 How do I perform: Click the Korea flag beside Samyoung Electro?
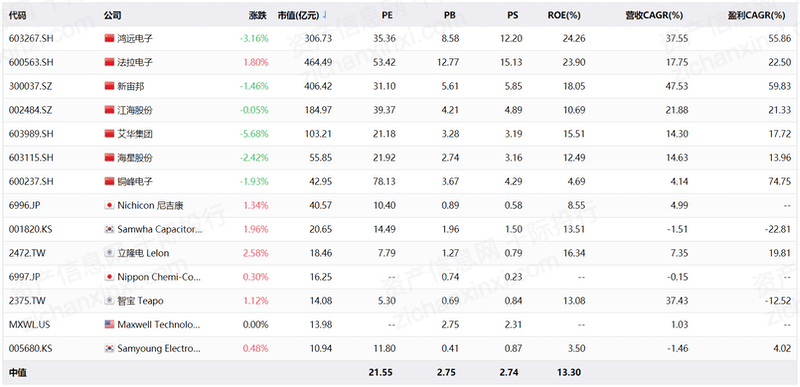tap(109, 349)
